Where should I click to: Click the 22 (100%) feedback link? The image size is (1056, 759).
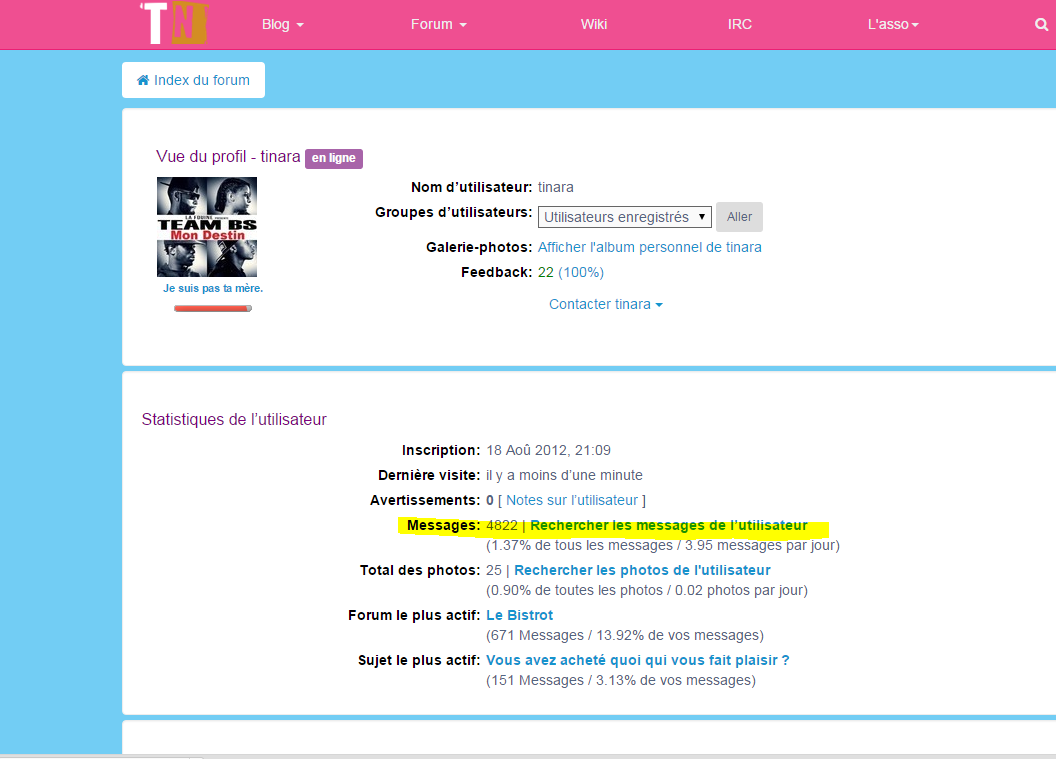570,272
